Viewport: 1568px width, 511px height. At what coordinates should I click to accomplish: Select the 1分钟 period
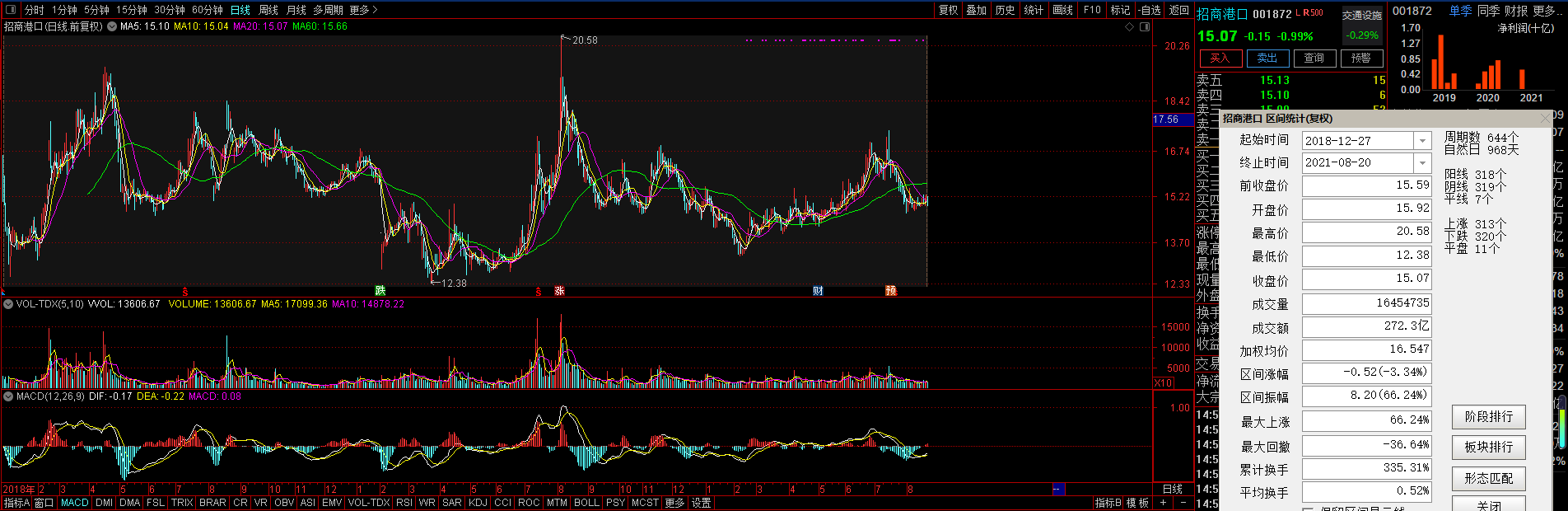point(64,10)
